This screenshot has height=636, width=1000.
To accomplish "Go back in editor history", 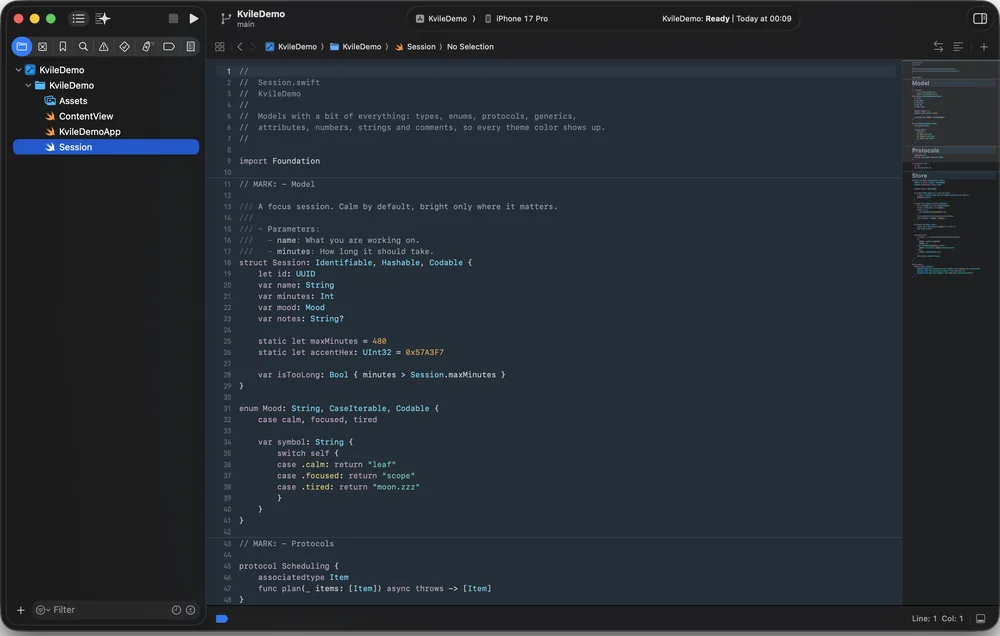I will 240,47.
